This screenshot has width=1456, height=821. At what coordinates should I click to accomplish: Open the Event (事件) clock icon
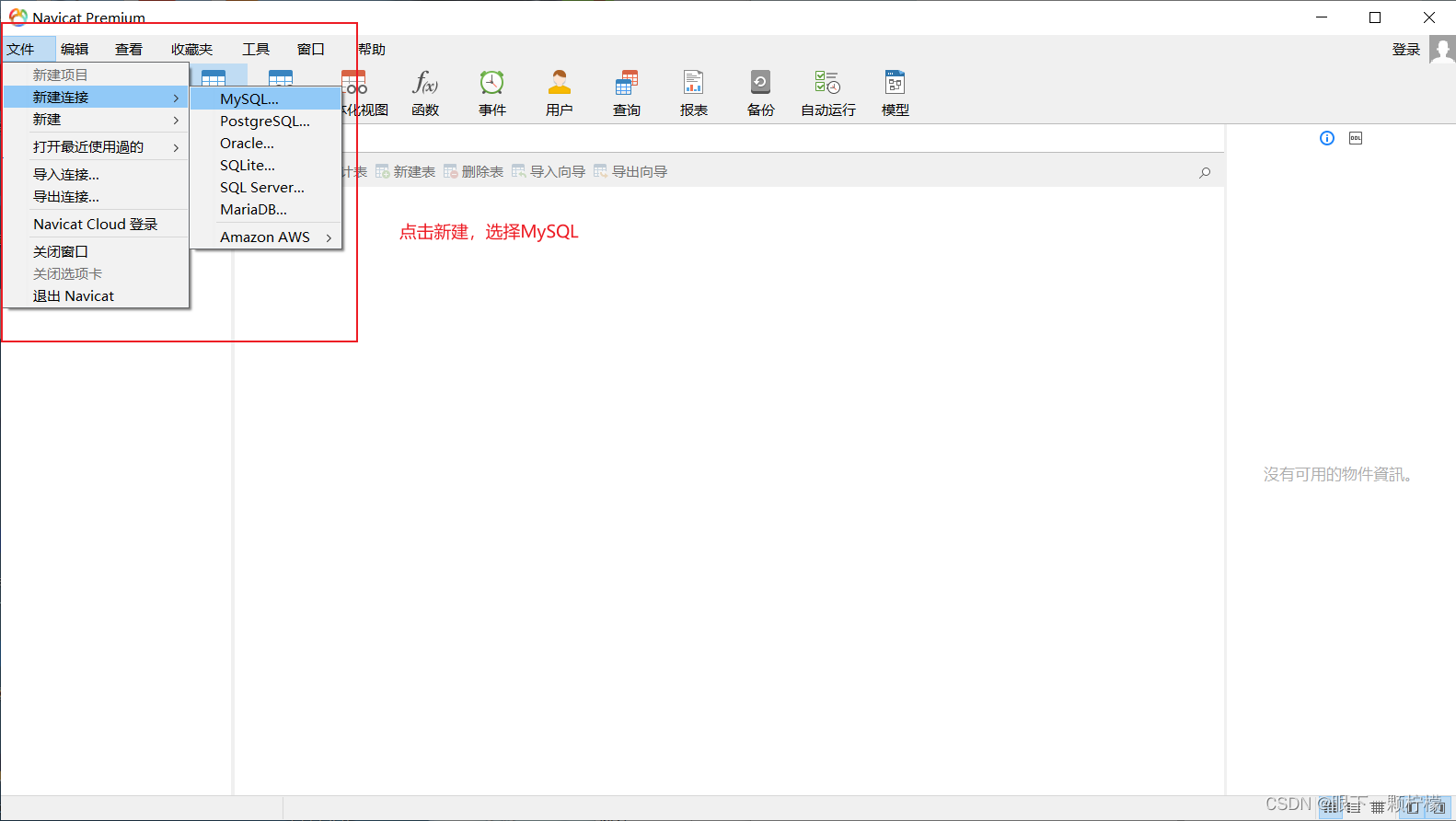pos(492,93)
